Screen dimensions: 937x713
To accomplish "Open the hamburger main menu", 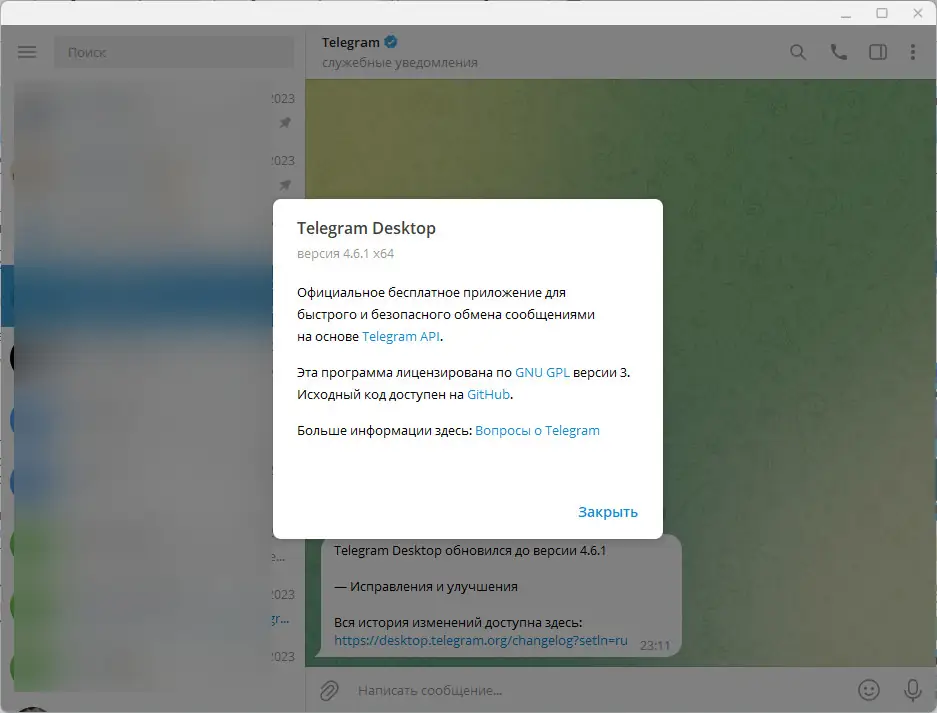I will click(x=27, y=52).
